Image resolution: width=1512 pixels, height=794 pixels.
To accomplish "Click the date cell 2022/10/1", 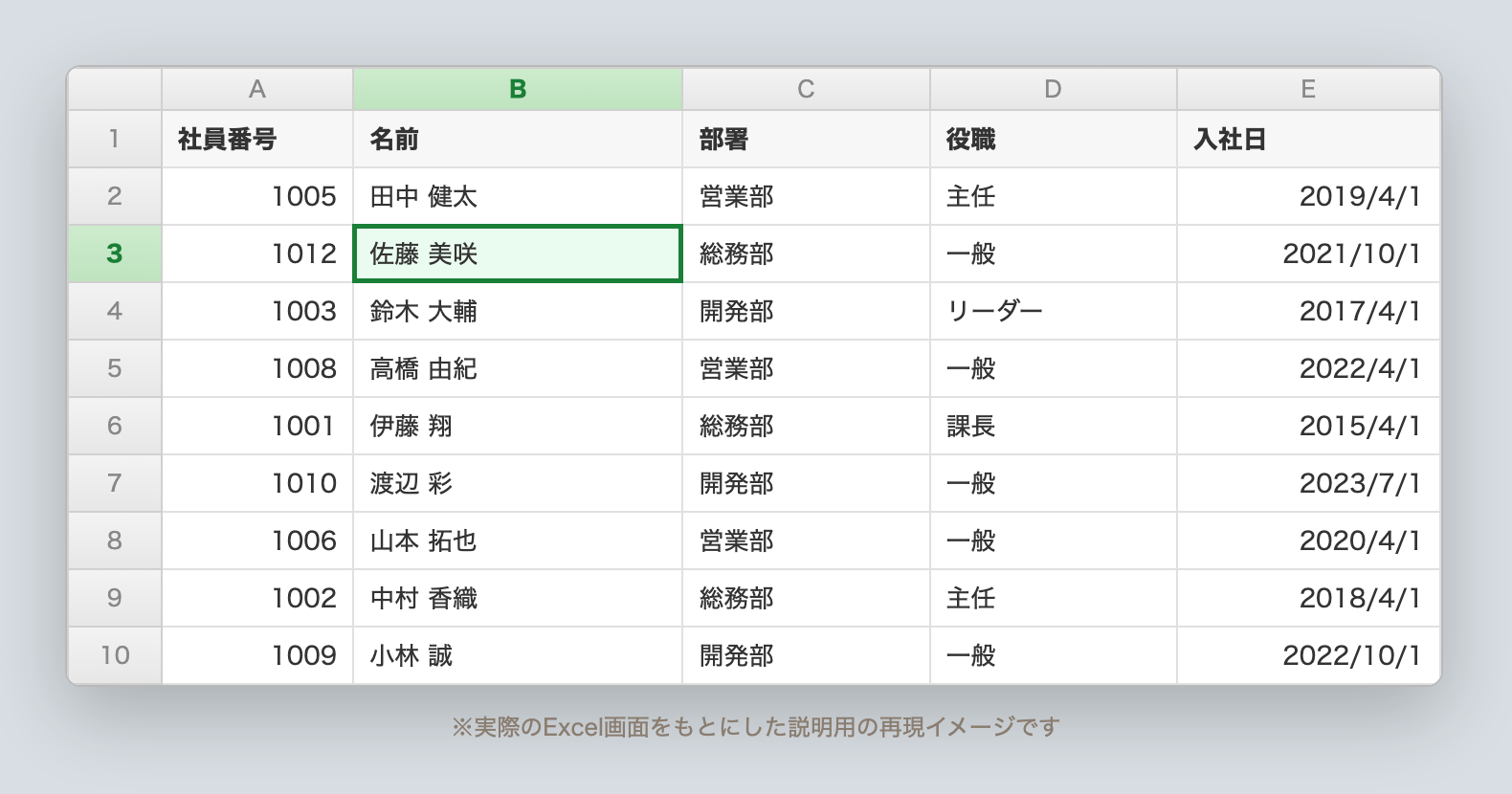I will tap(1308, 655).
